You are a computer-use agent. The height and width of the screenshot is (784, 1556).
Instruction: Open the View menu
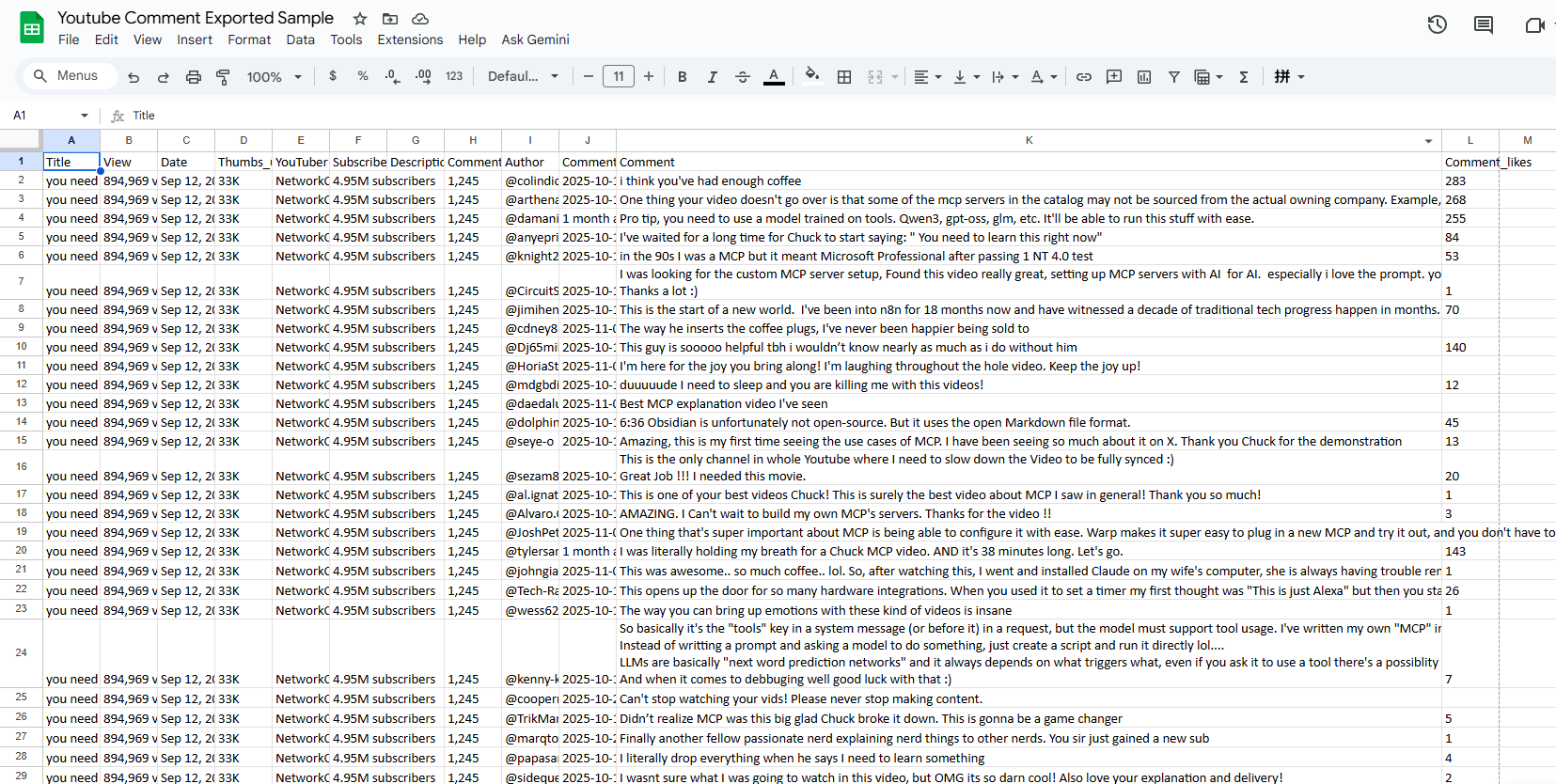coord(148,39)
